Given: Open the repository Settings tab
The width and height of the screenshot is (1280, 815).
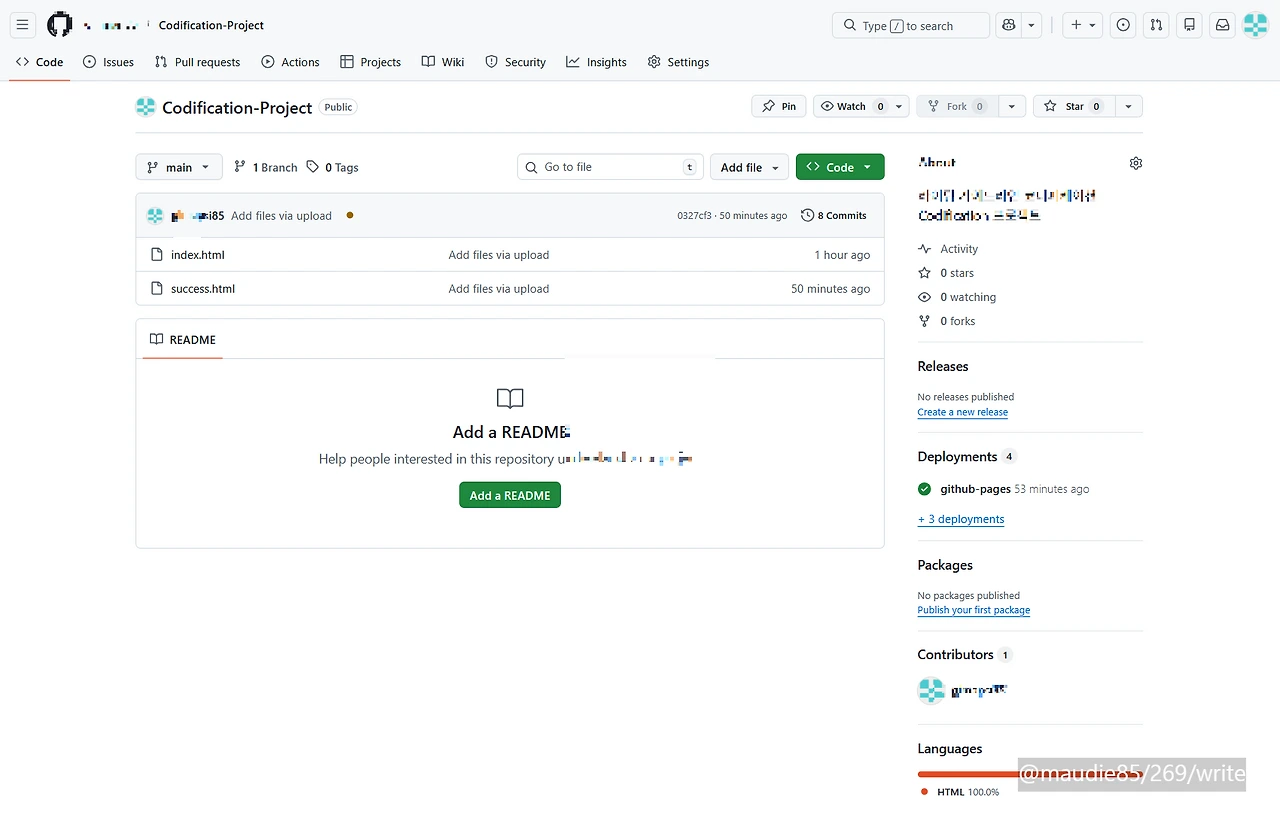Looking at the screenshot, I should click(x=678, y=62).
